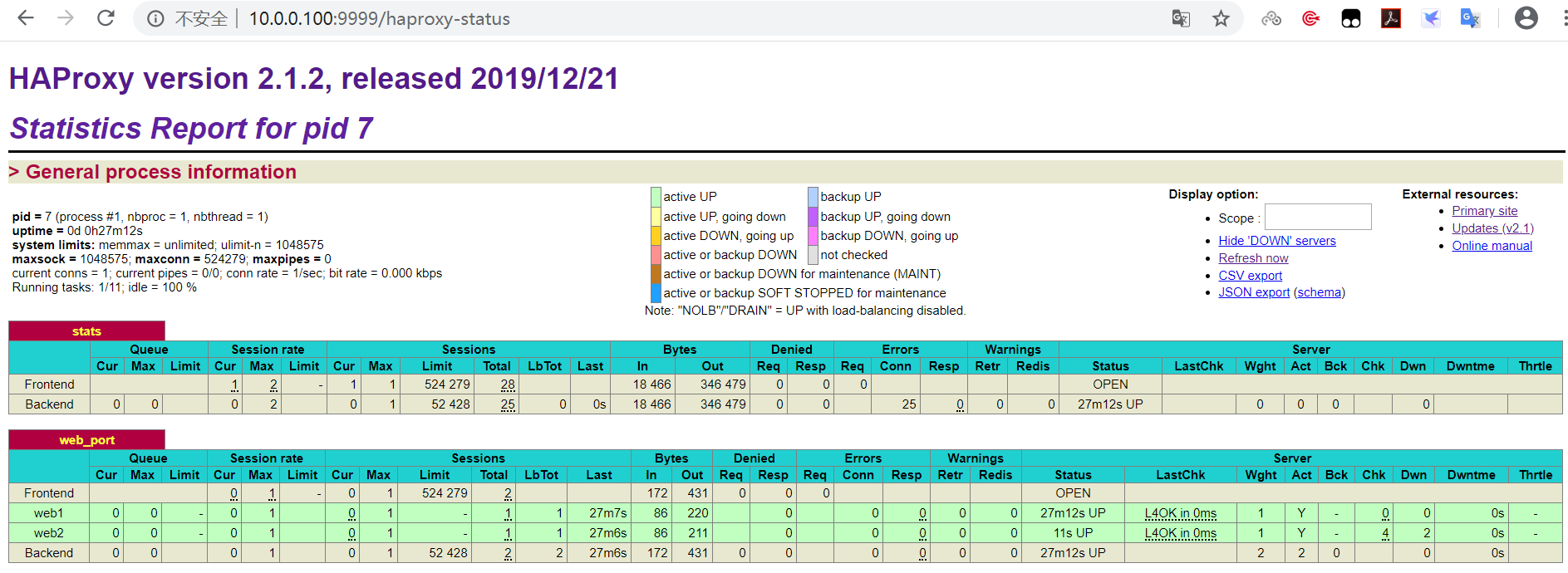This screenshot has width=1568, height=573.
Task: Open the JSON export link
Action: point(1254,292)
